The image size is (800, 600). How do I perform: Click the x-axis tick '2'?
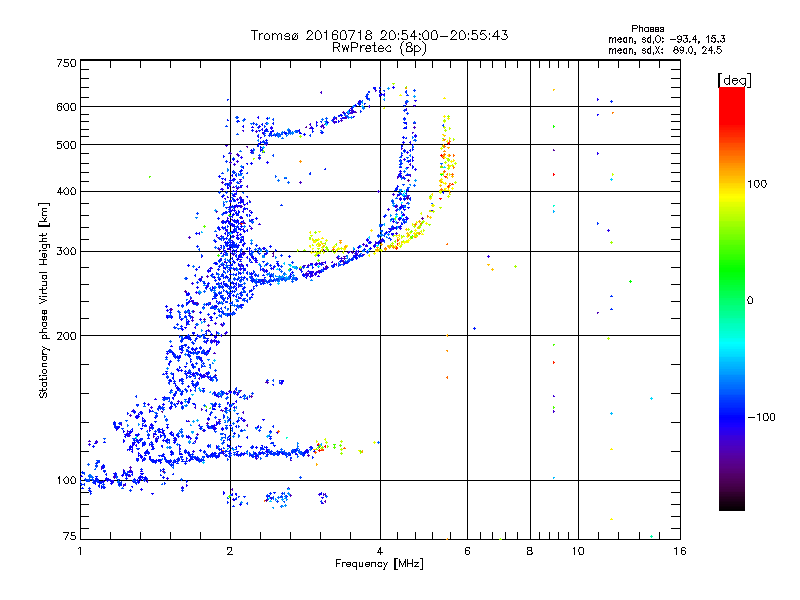pyautogui.click(x=230, y=551)
